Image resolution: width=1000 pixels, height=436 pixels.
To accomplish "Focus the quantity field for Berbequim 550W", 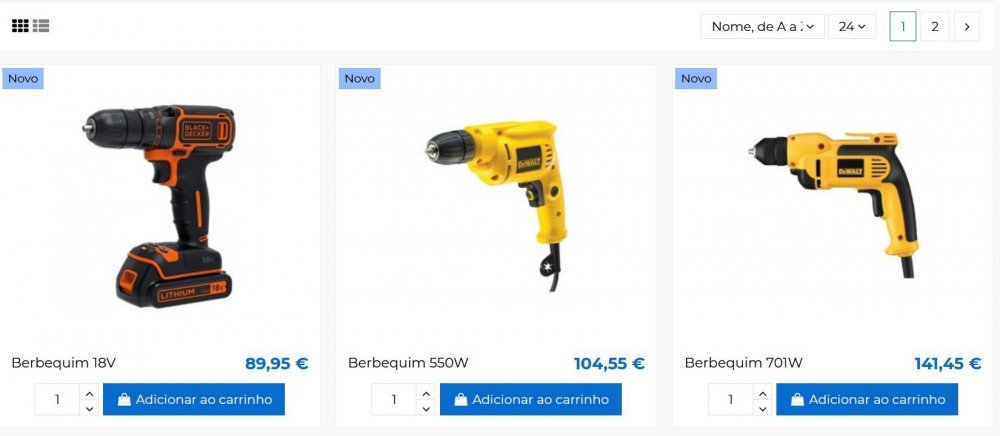I will 394,400.
